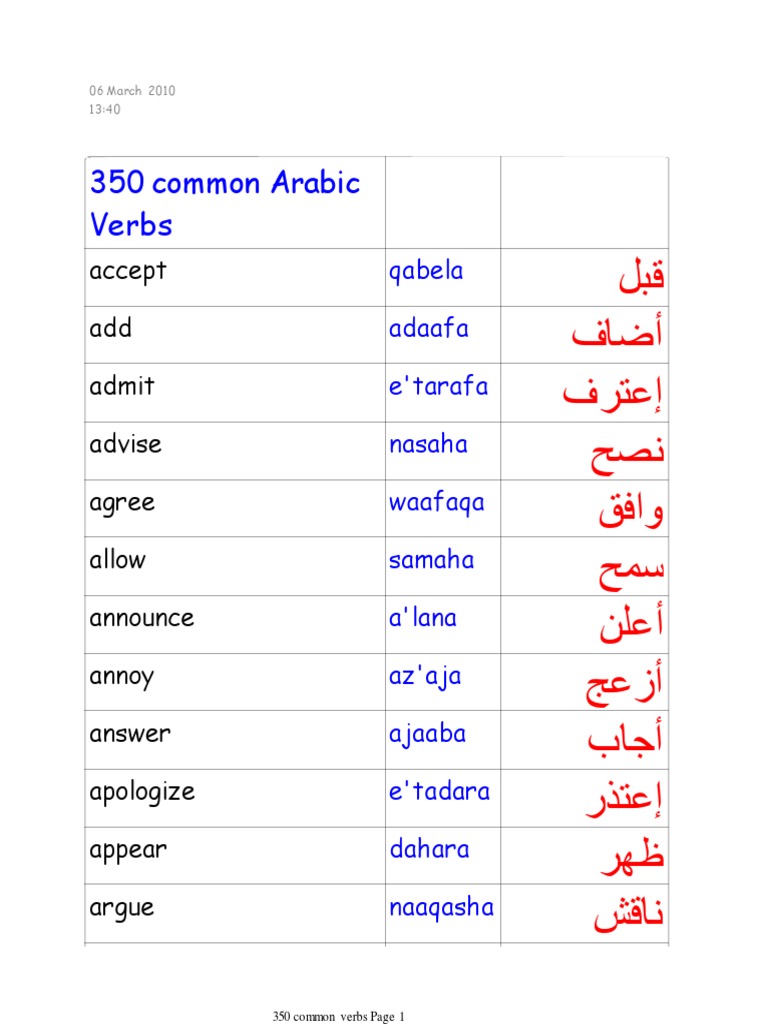Click the time stamp "13:40"
The height and width of the screenshot is (1024, 768).
[104, 109]
